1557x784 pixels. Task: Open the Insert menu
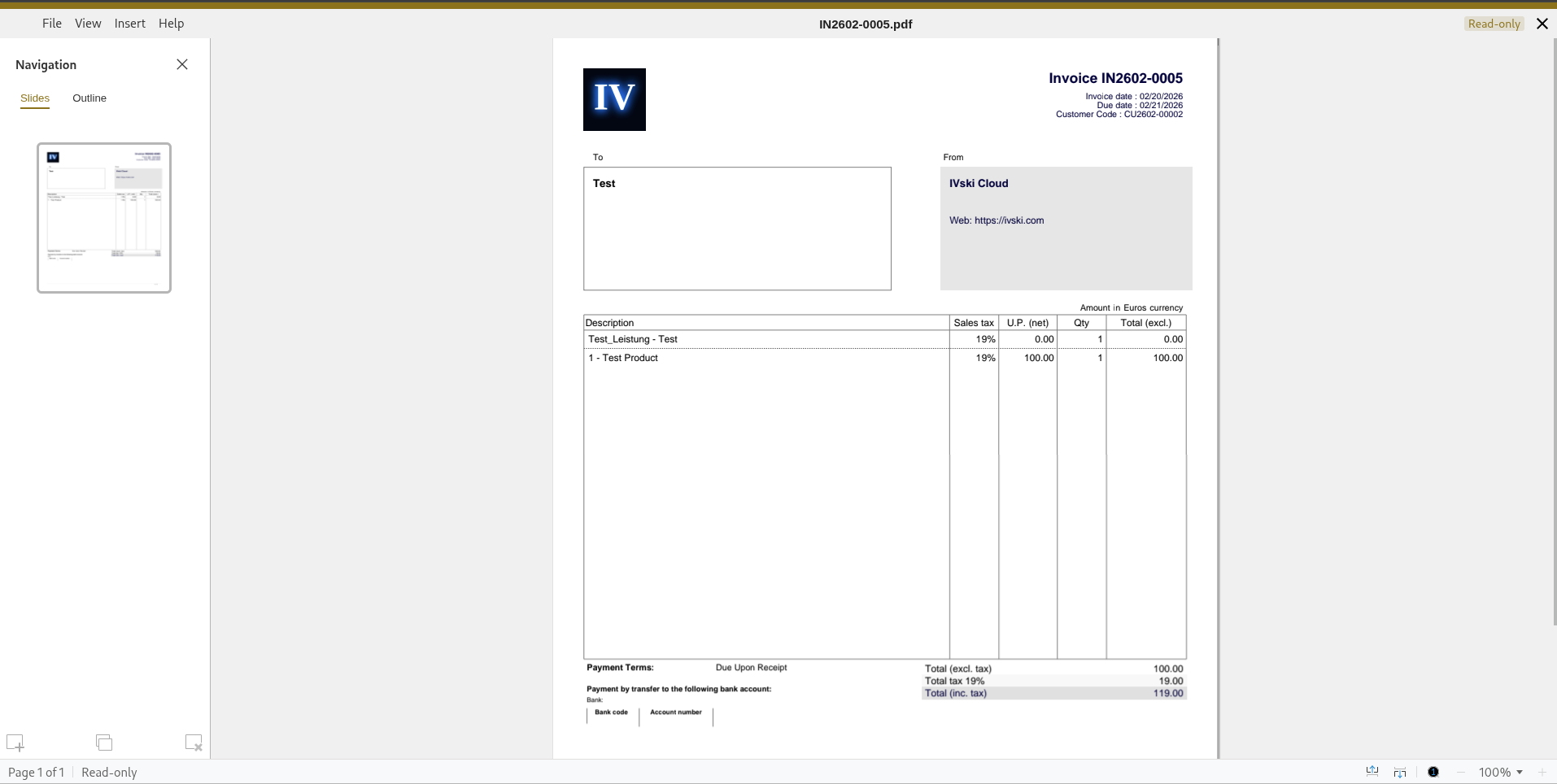129,24
